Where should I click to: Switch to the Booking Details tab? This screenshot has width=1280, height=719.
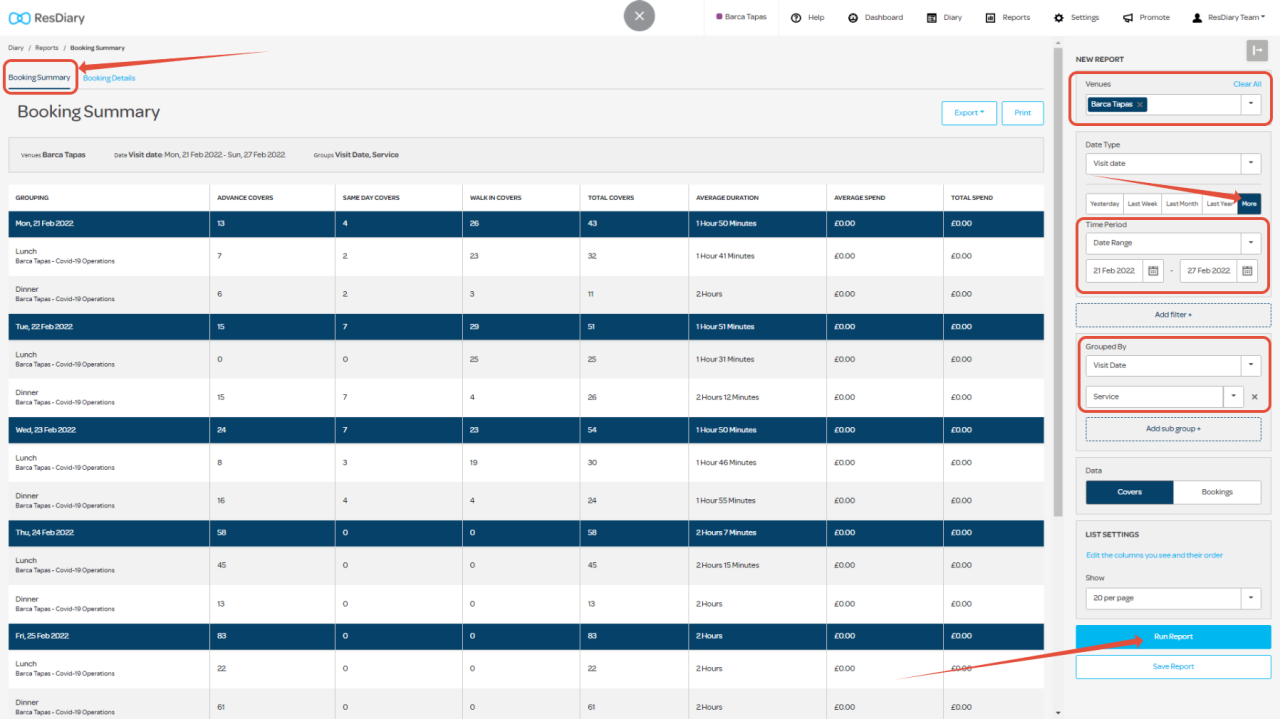(x=109, y=78)
